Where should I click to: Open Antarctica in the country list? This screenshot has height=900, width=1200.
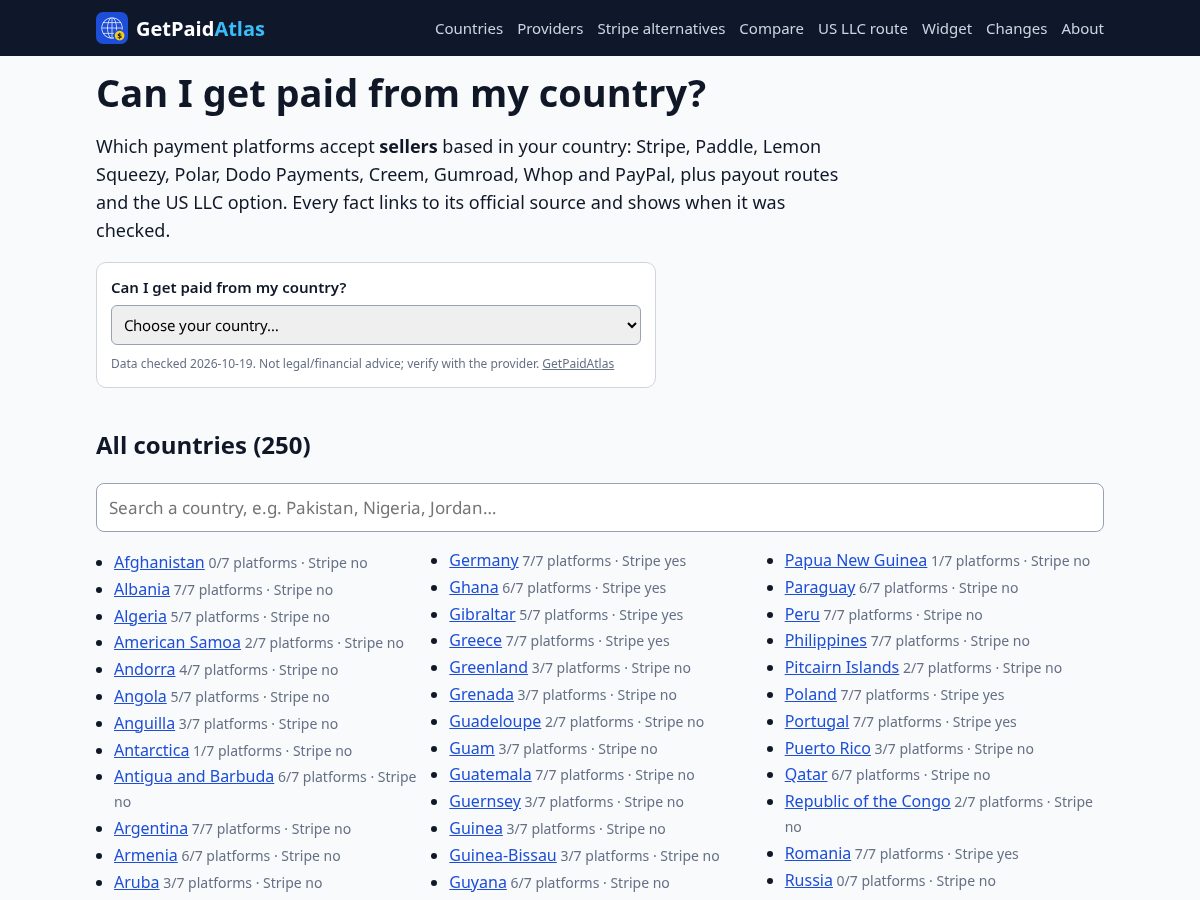[x=151, y=750]
